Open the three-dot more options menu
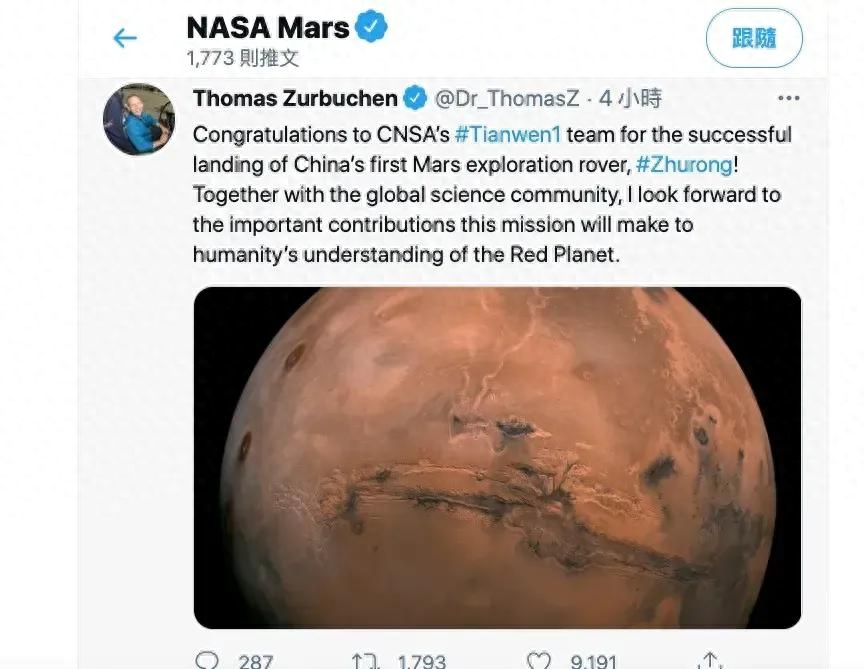 (x=789, y=98)
